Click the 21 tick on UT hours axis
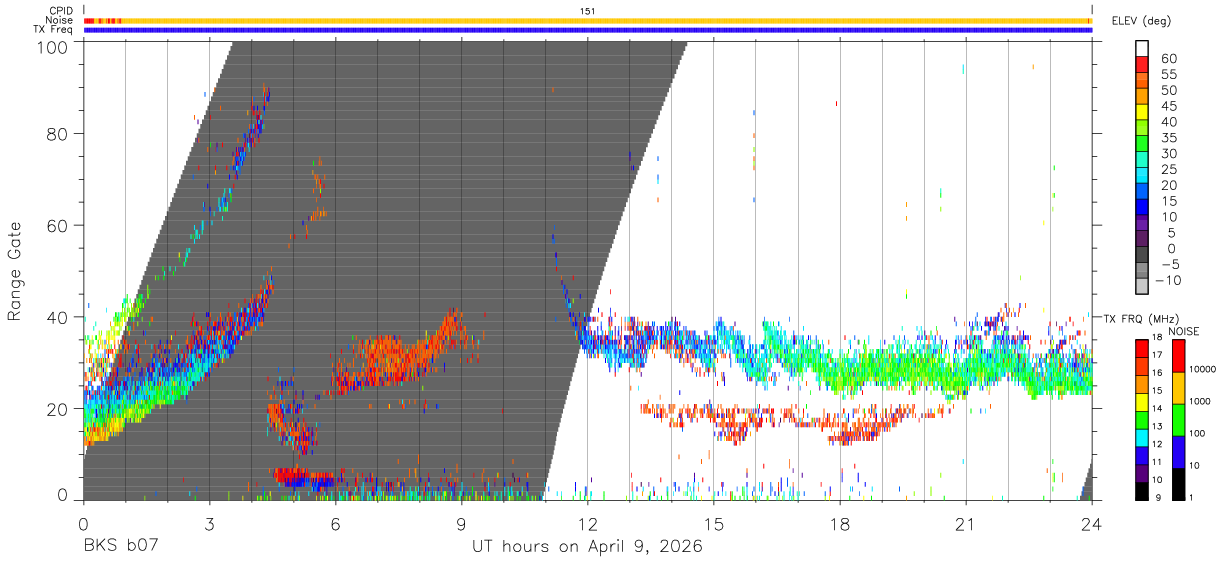Image resolution: width=1228 pixels, height=567 pixels. 966,524
